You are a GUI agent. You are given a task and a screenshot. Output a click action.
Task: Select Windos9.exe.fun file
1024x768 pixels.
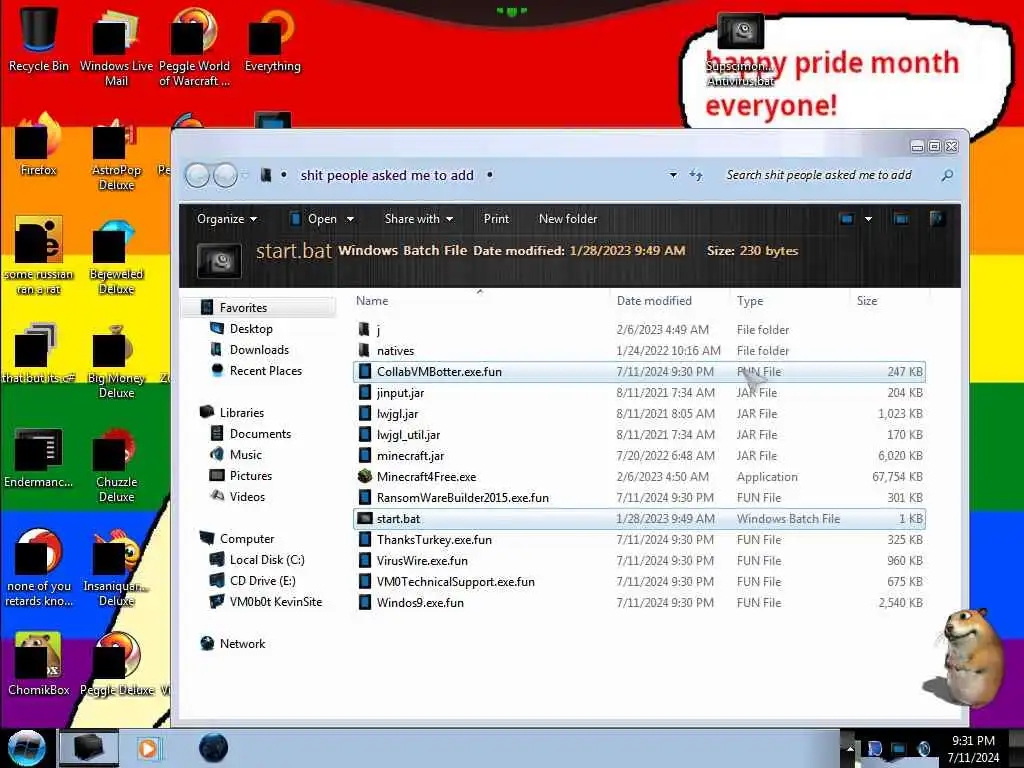click(x=639, y=603)
